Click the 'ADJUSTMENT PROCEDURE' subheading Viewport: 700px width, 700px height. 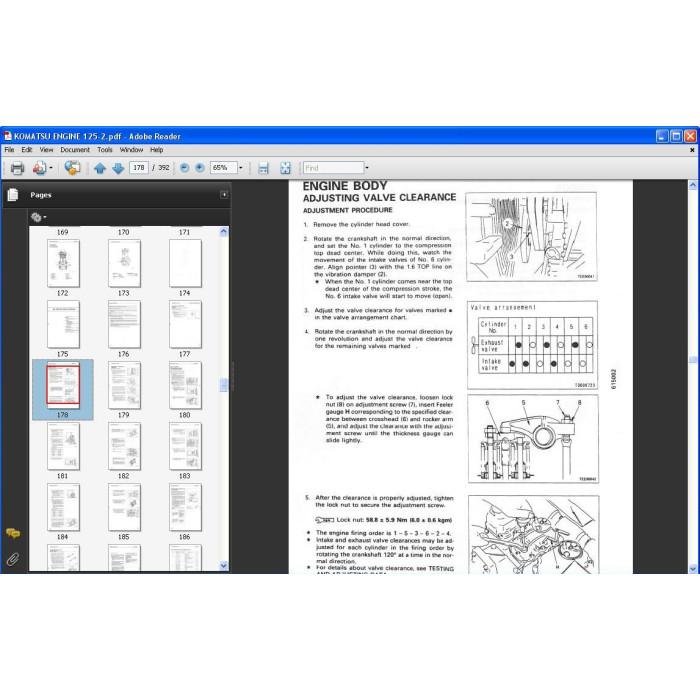tap(348, 210)
